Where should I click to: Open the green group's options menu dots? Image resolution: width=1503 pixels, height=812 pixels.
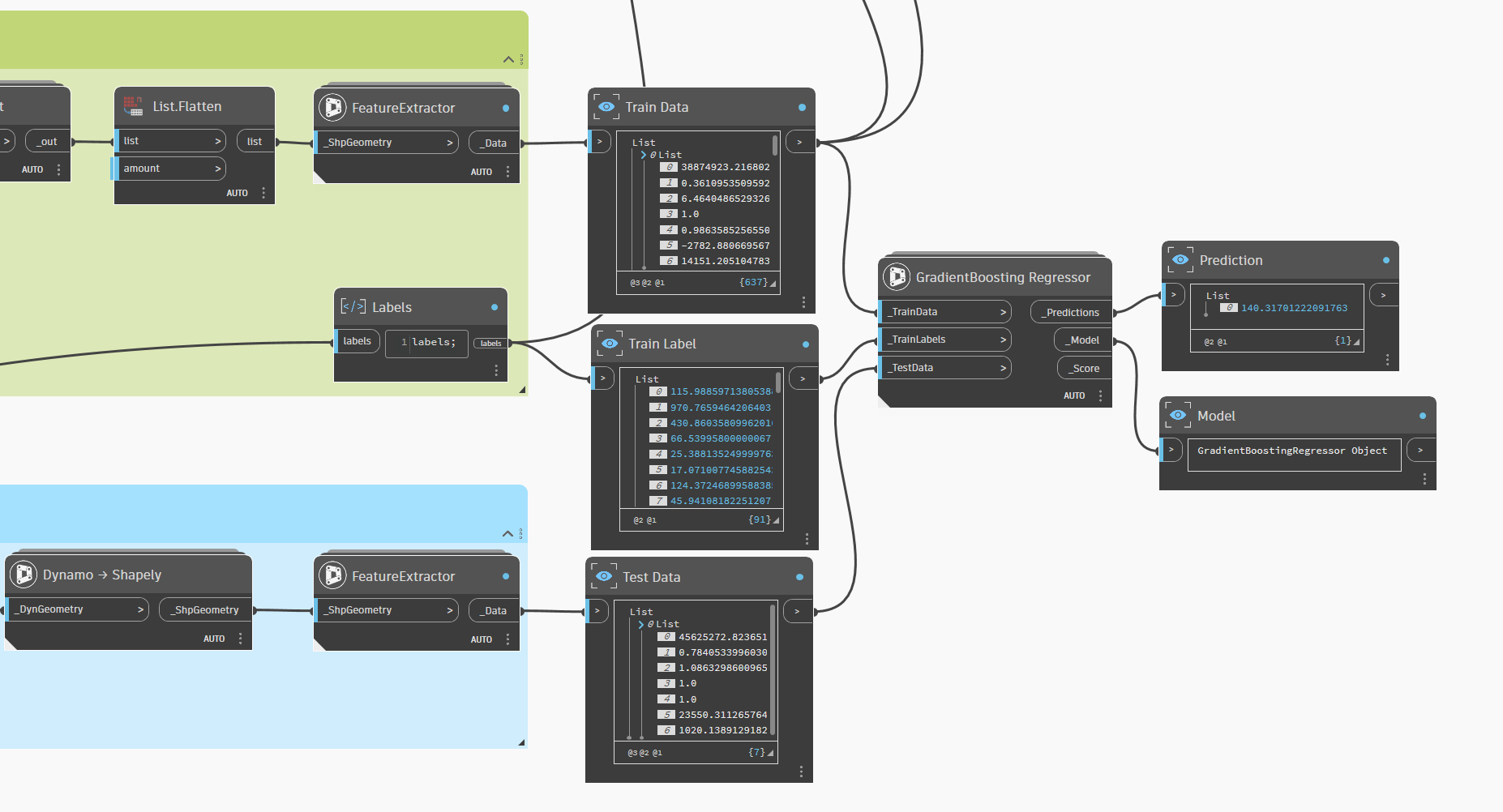(521, 59)
